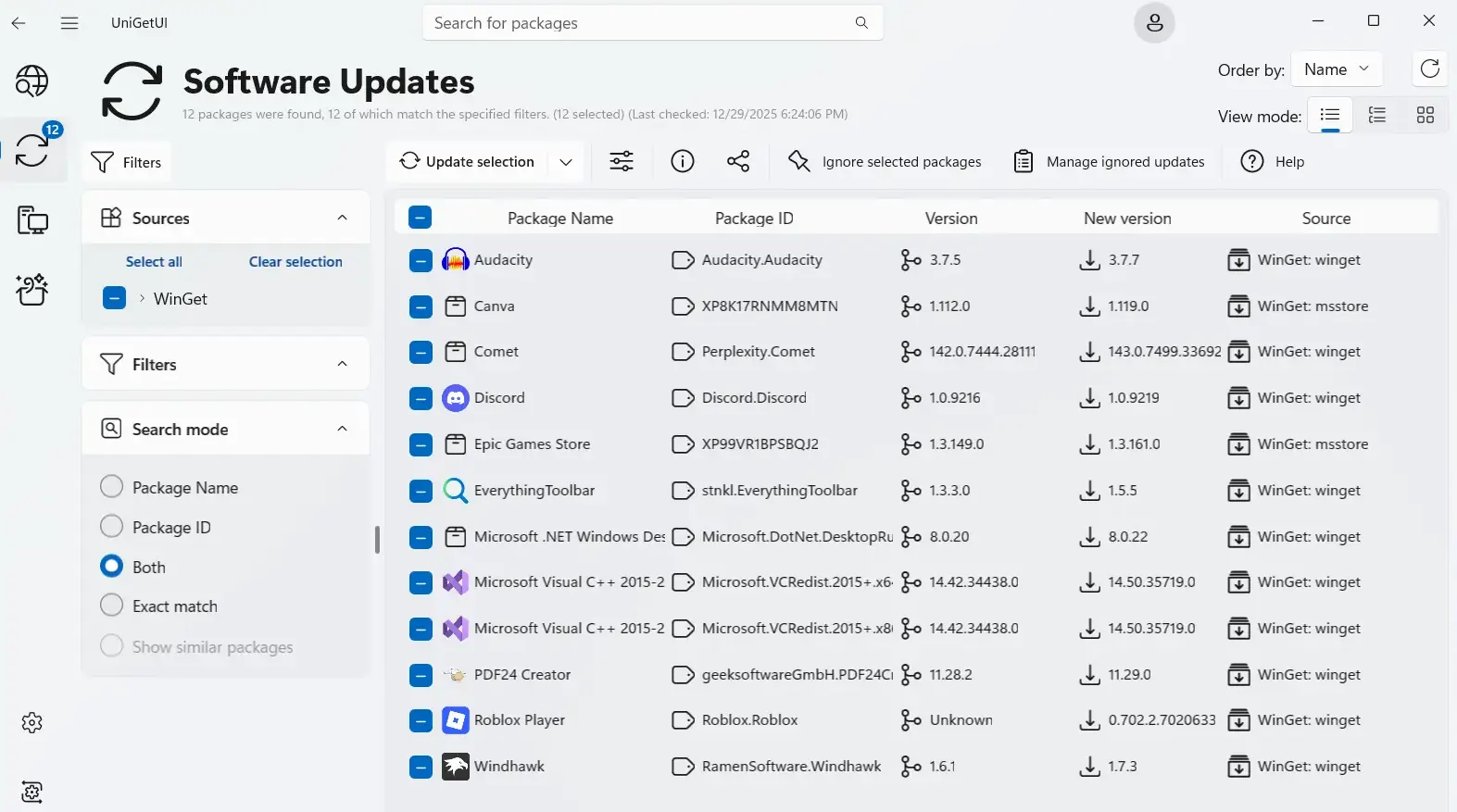Reload updates with the refresh icon
The image size is (1457, 812).
point(1429,69)
